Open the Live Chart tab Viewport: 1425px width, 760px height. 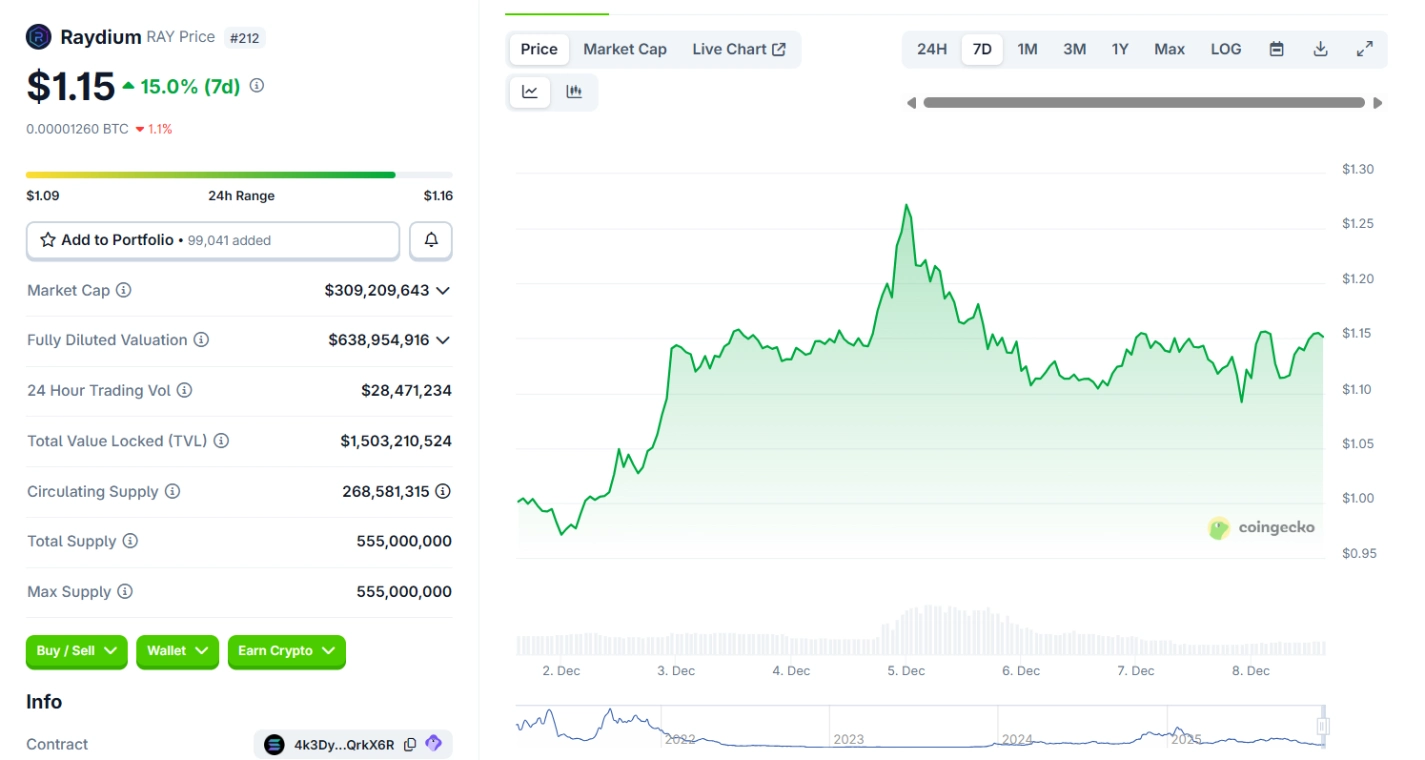coord(738,49)
